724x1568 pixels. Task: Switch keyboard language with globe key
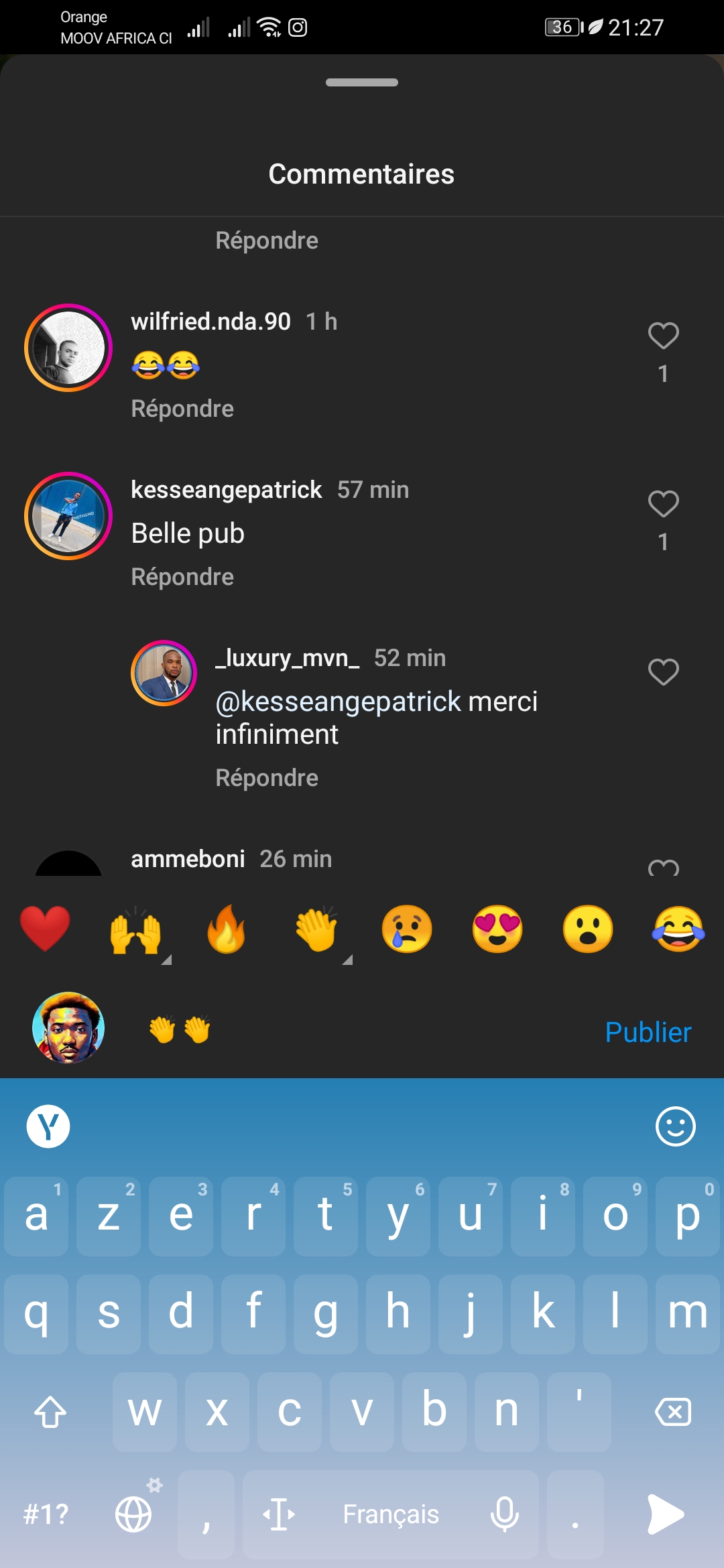[133, 1514]
